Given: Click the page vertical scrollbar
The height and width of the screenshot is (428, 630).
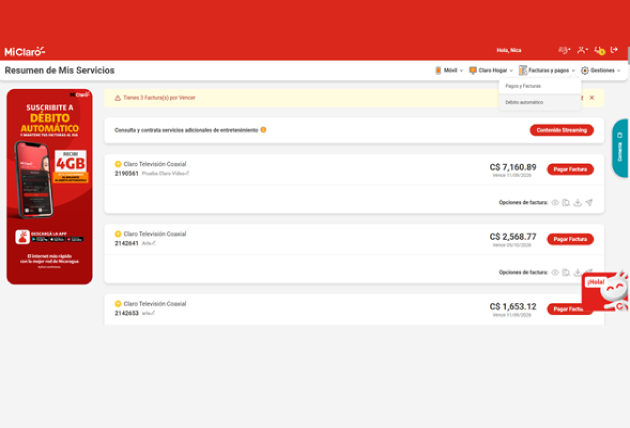Looking at the screenshot, I should pyautogui.click(x=628, y=55).
